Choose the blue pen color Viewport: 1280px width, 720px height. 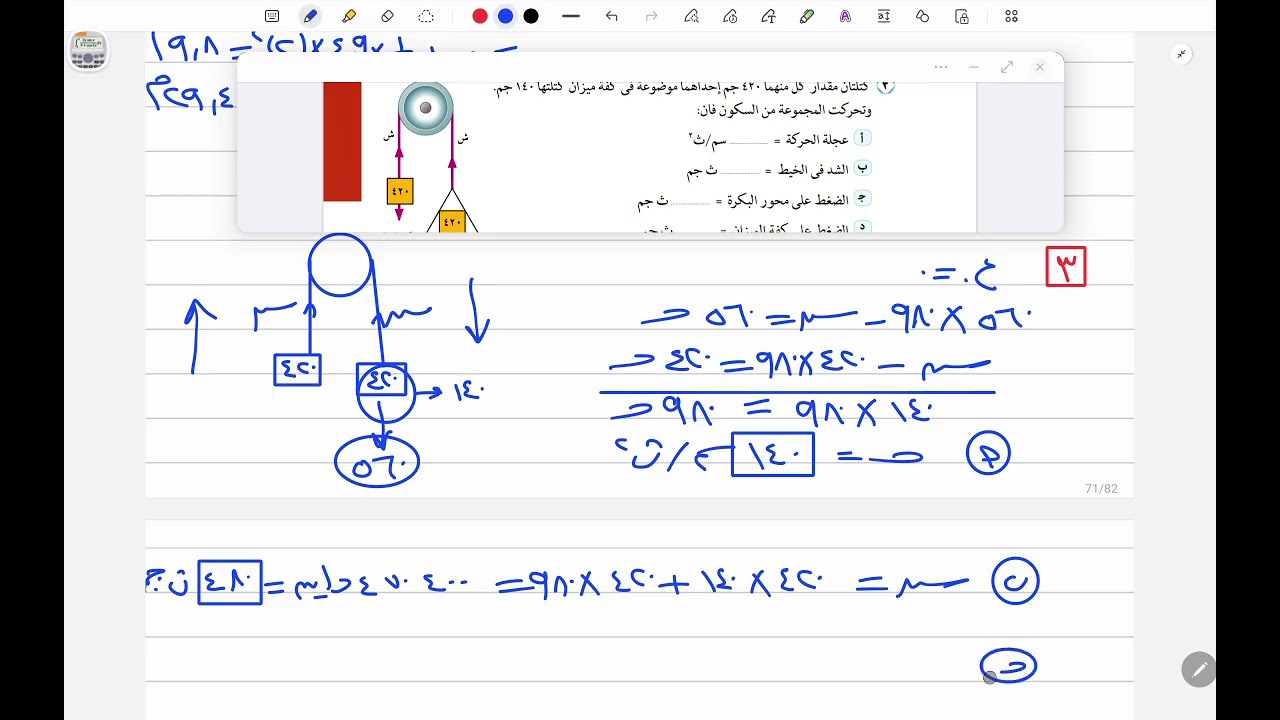506,16
